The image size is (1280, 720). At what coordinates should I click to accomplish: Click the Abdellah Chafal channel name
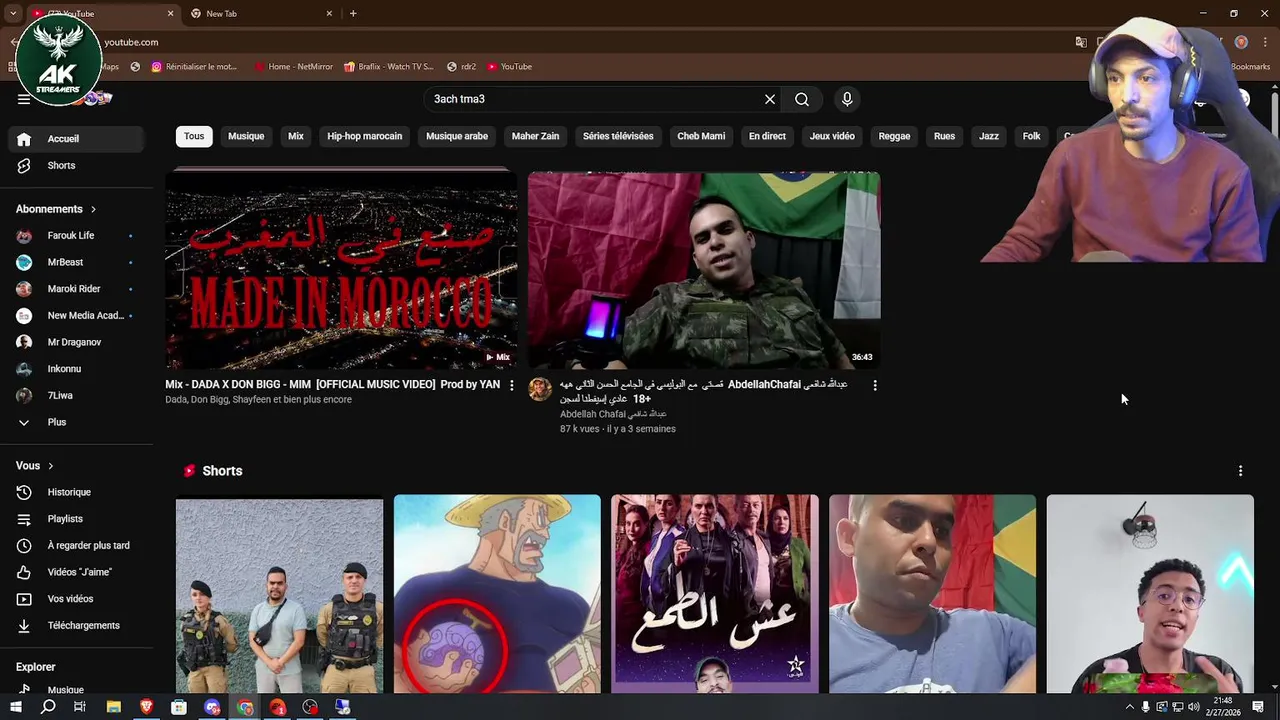[612, 414]
